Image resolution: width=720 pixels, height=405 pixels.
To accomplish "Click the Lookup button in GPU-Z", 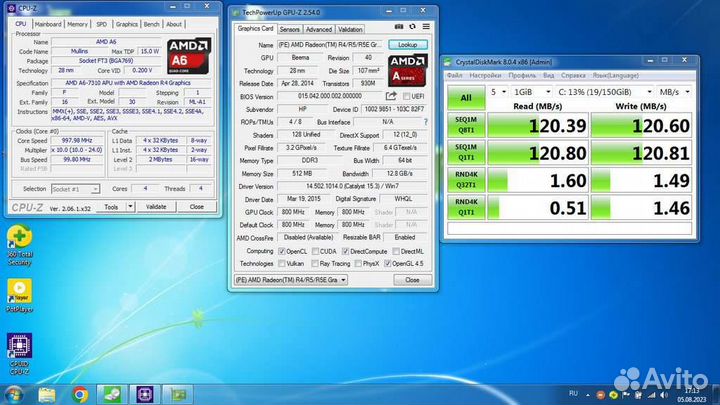I will coord(408,45).
